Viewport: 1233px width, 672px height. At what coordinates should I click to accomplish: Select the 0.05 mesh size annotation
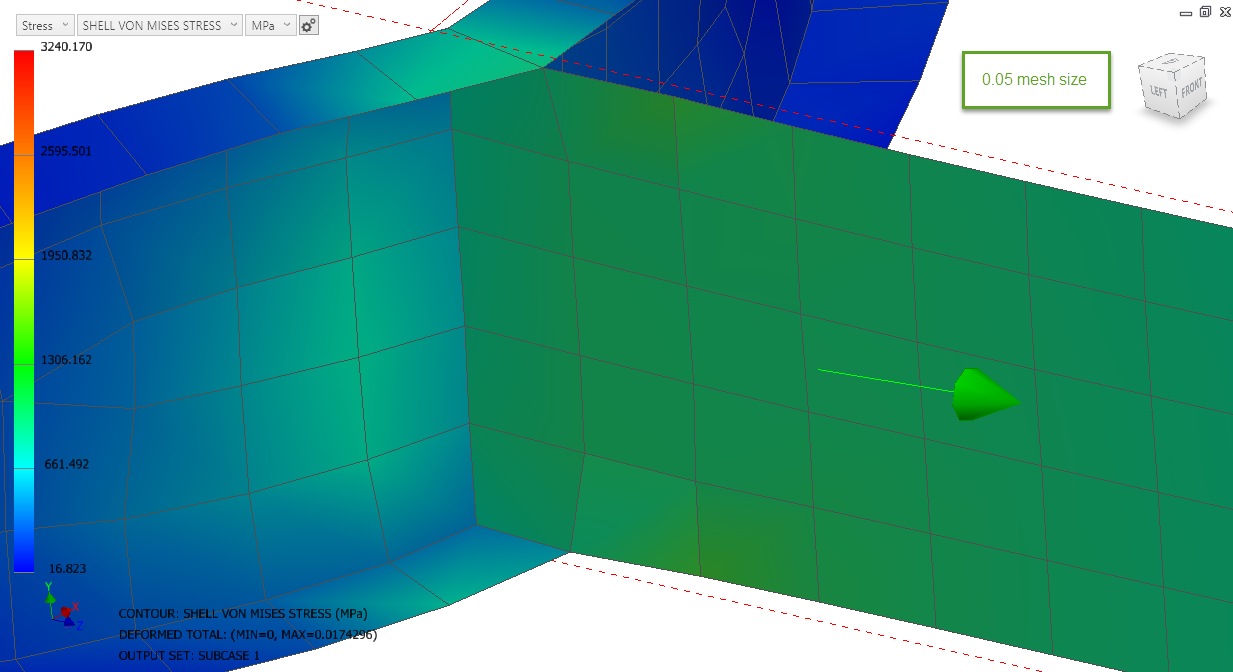[x=1036, y=80]
